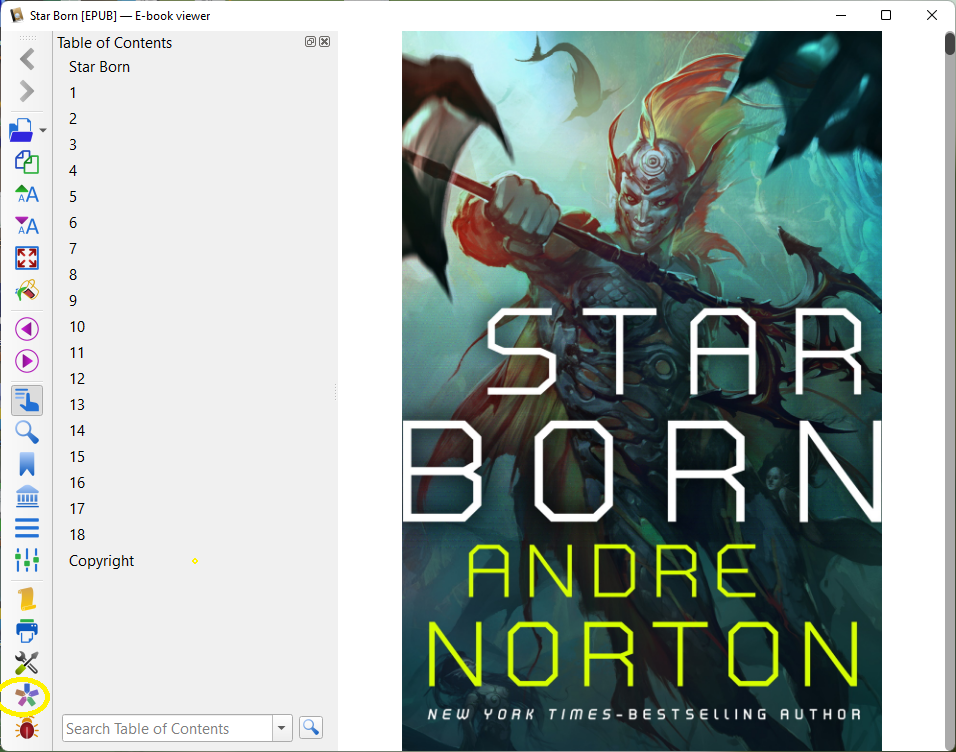Jump to chapter 17 in contents

tap(77, 509)
